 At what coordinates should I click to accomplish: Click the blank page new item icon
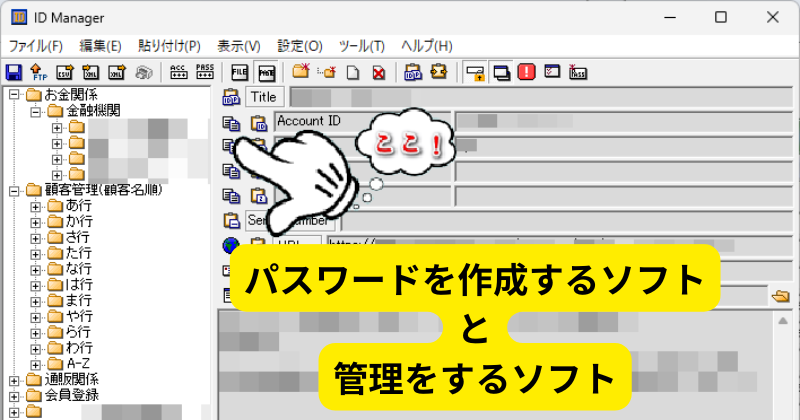tap(353, 72)
